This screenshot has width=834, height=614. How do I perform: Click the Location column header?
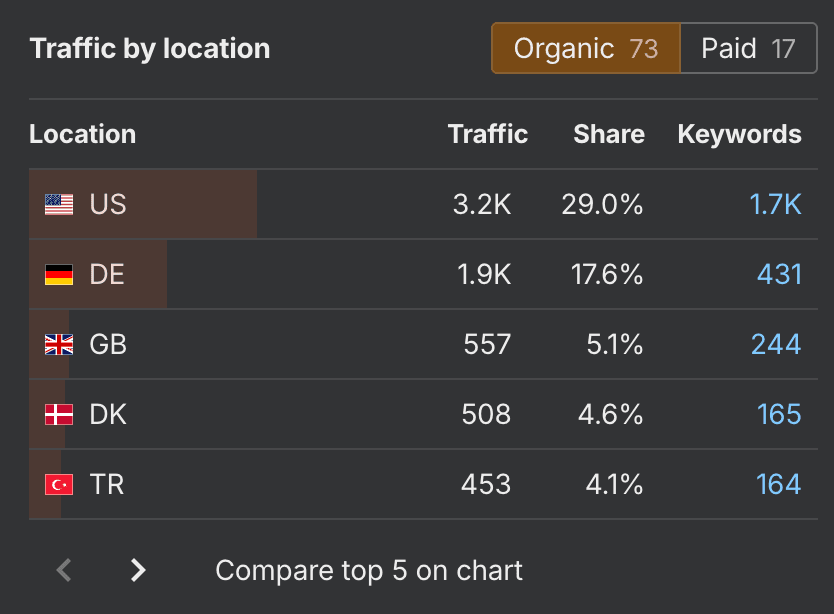coord(82,134)
